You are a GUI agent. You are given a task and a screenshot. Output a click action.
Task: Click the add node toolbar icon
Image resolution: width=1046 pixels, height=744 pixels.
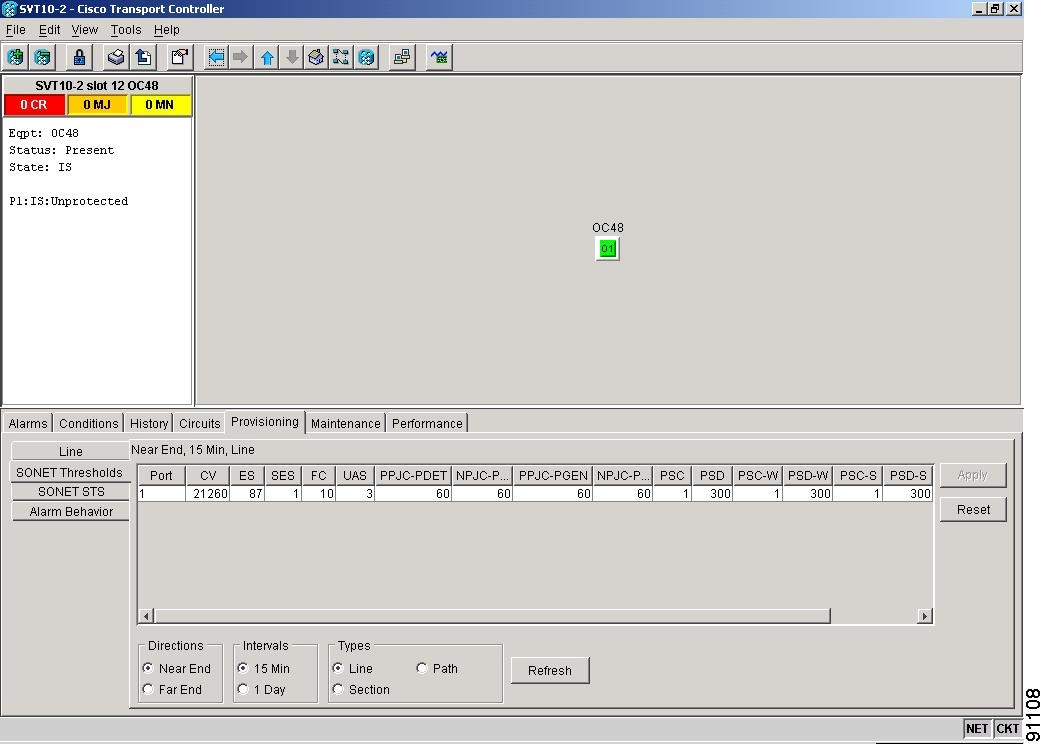pos(15,57)
